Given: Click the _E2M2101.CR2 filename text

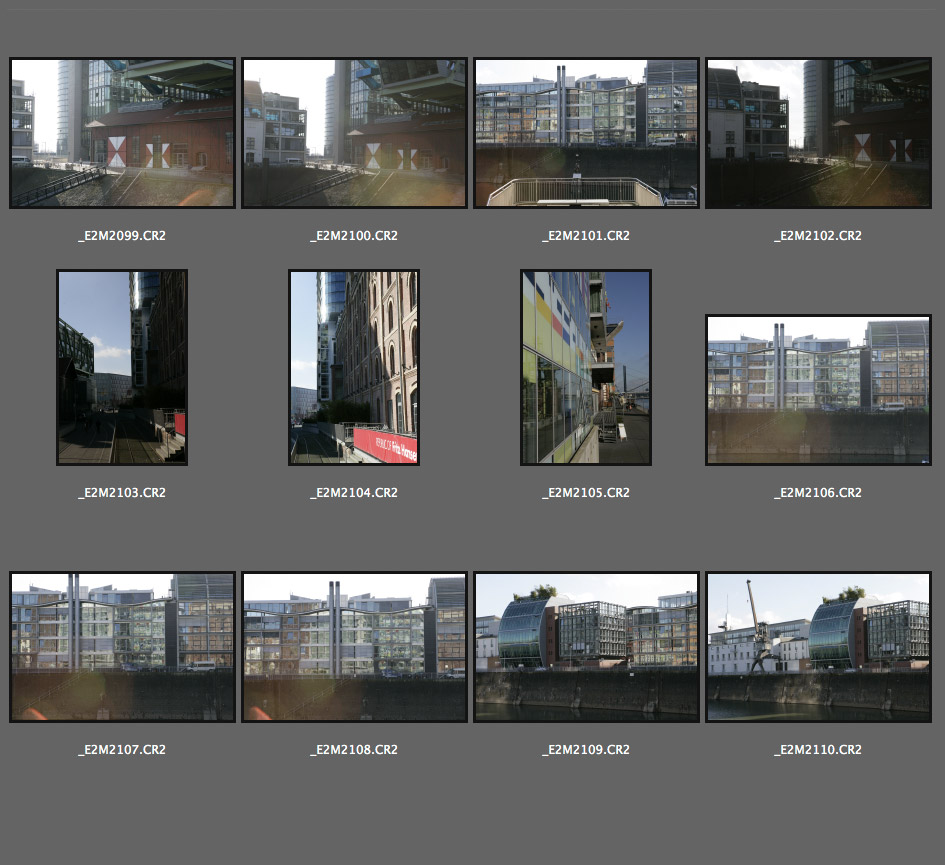Looking at the screenshot, I should (586, 236).
